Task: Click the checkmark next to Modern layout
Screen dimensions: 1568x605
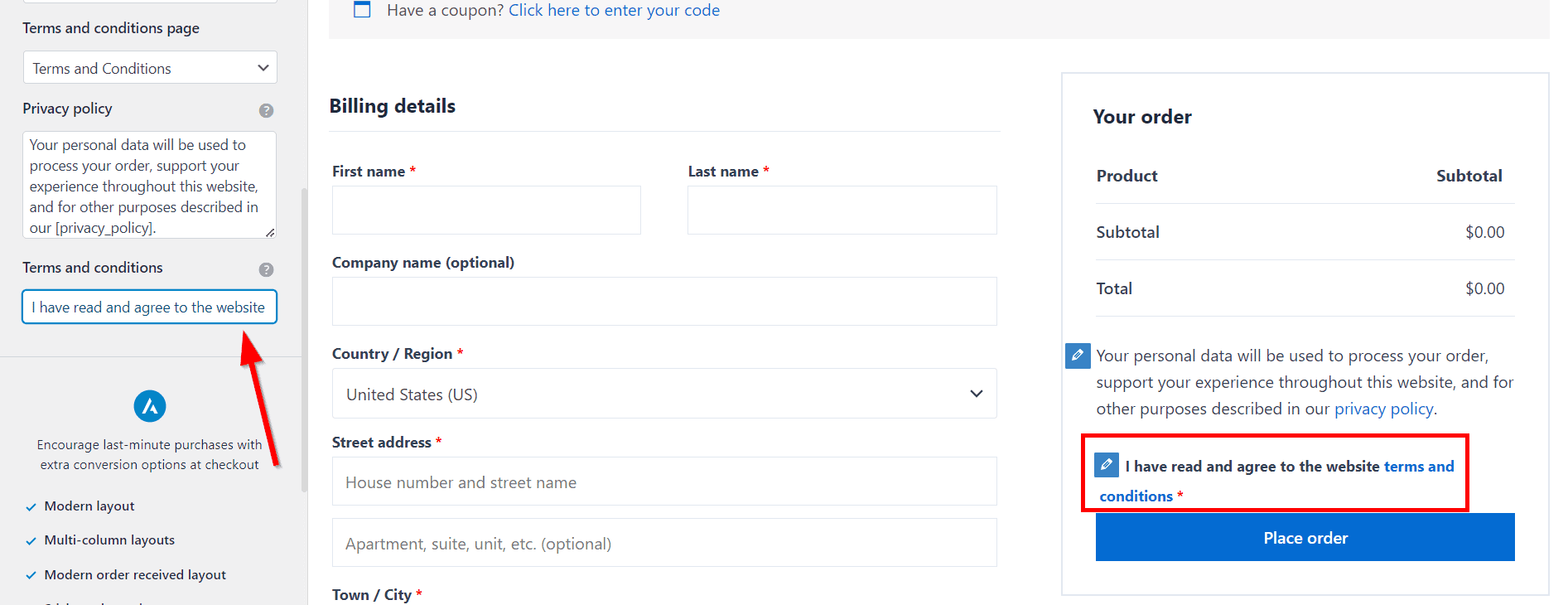Action: [31, 506]
